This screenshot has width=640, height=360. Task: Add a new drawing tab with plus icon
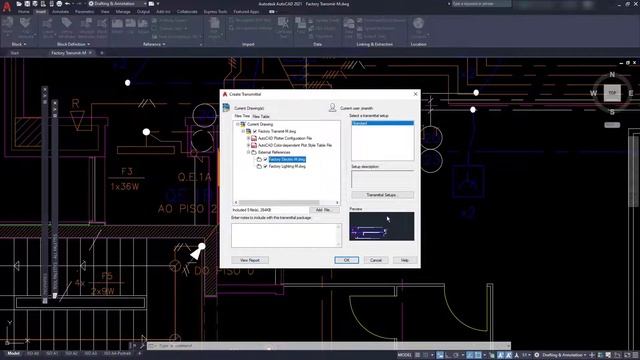102,53
